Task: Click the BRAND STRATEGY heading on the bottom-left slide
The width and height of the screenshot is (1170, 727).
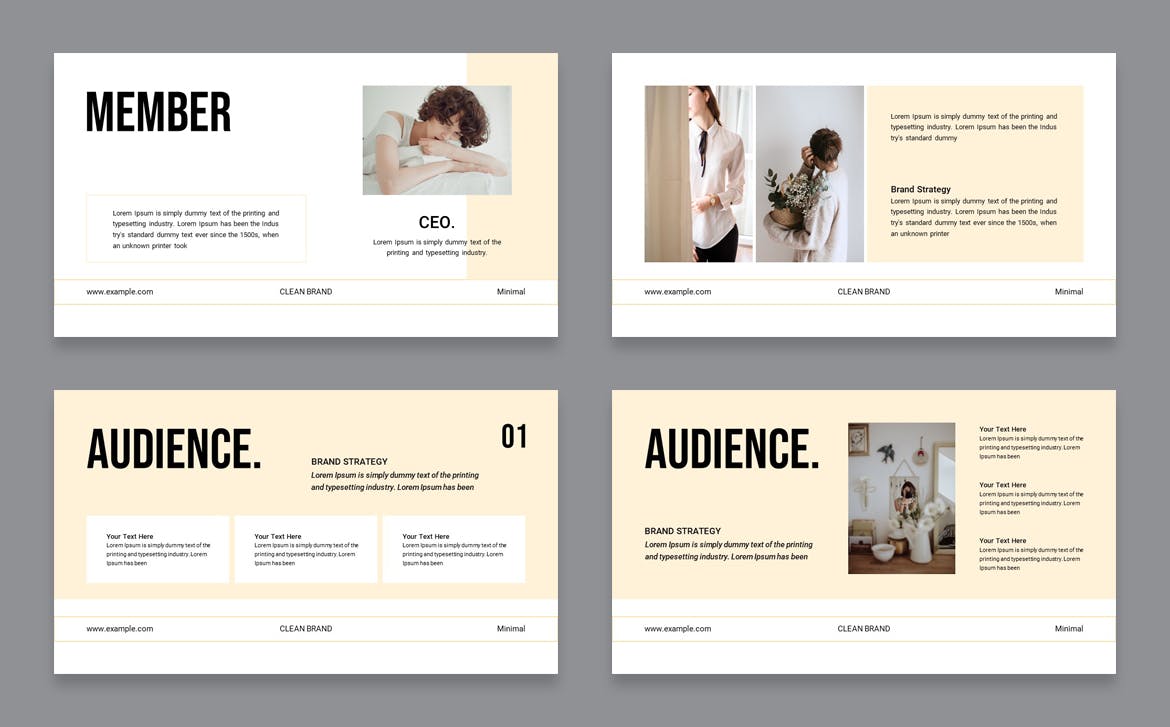Action: point(349,462)
